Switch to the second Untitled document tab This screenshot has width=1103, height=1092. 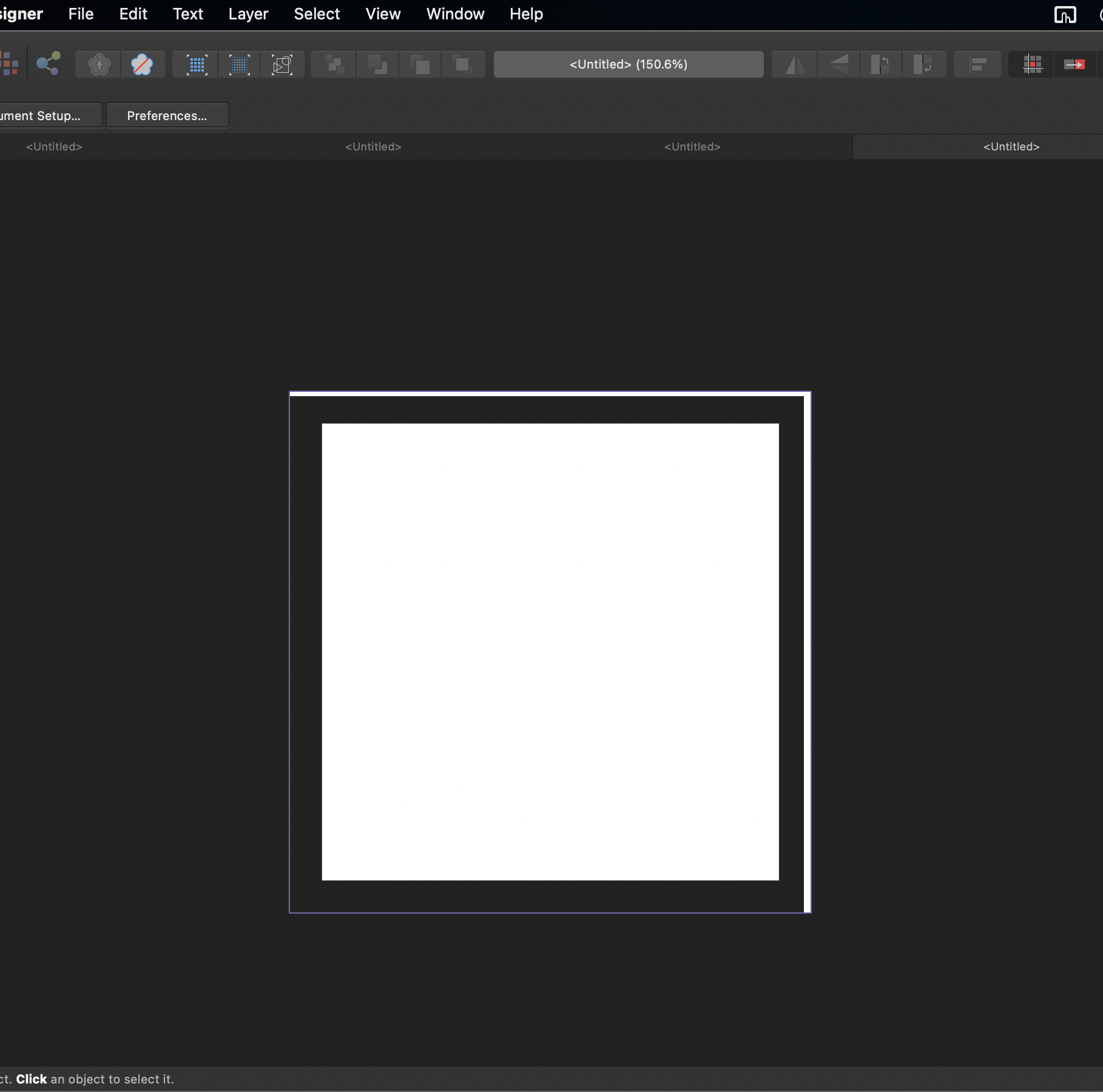(x=373, y=147)
